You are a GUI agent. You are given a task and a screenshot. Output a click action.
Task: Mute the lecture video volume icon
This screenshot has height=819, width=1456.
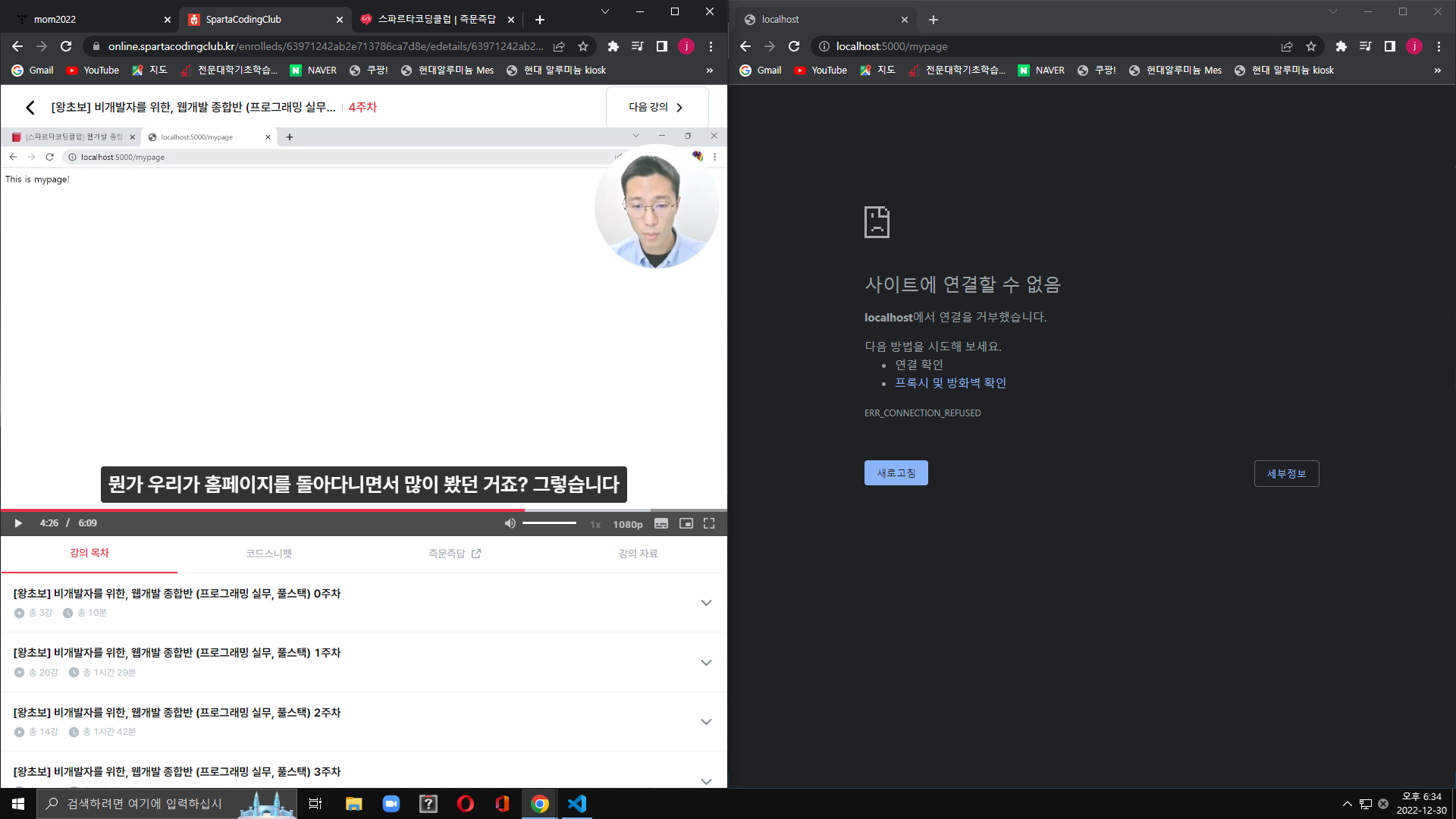[510, 523]
